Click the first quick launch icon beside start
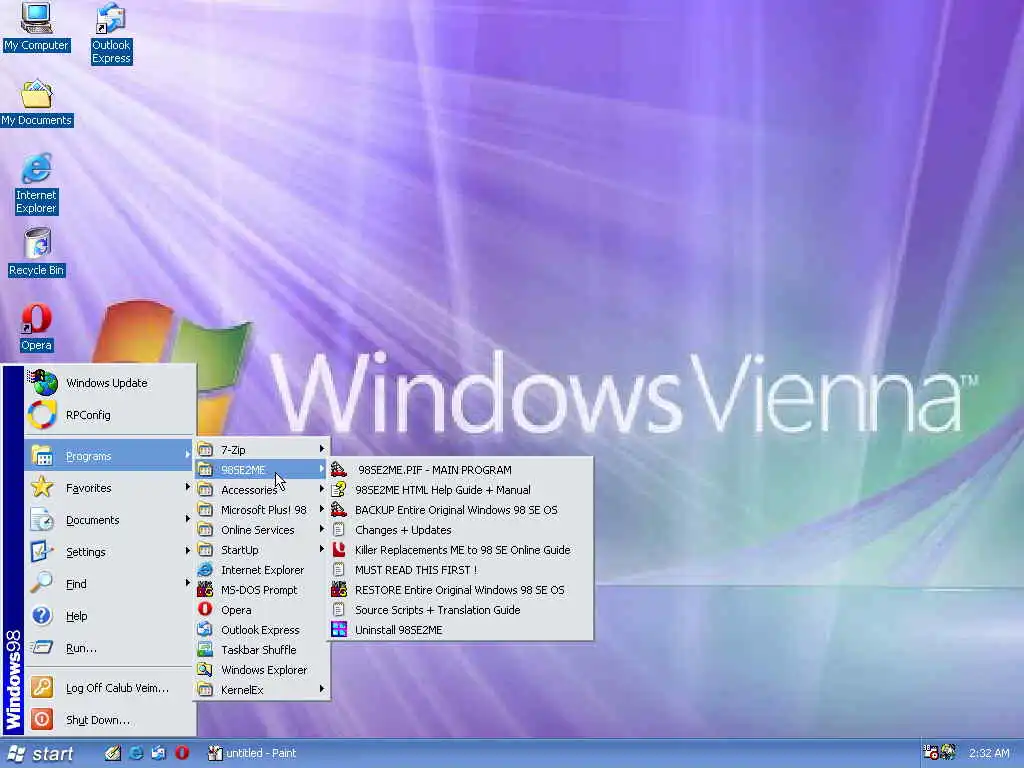 coord(113,753)
